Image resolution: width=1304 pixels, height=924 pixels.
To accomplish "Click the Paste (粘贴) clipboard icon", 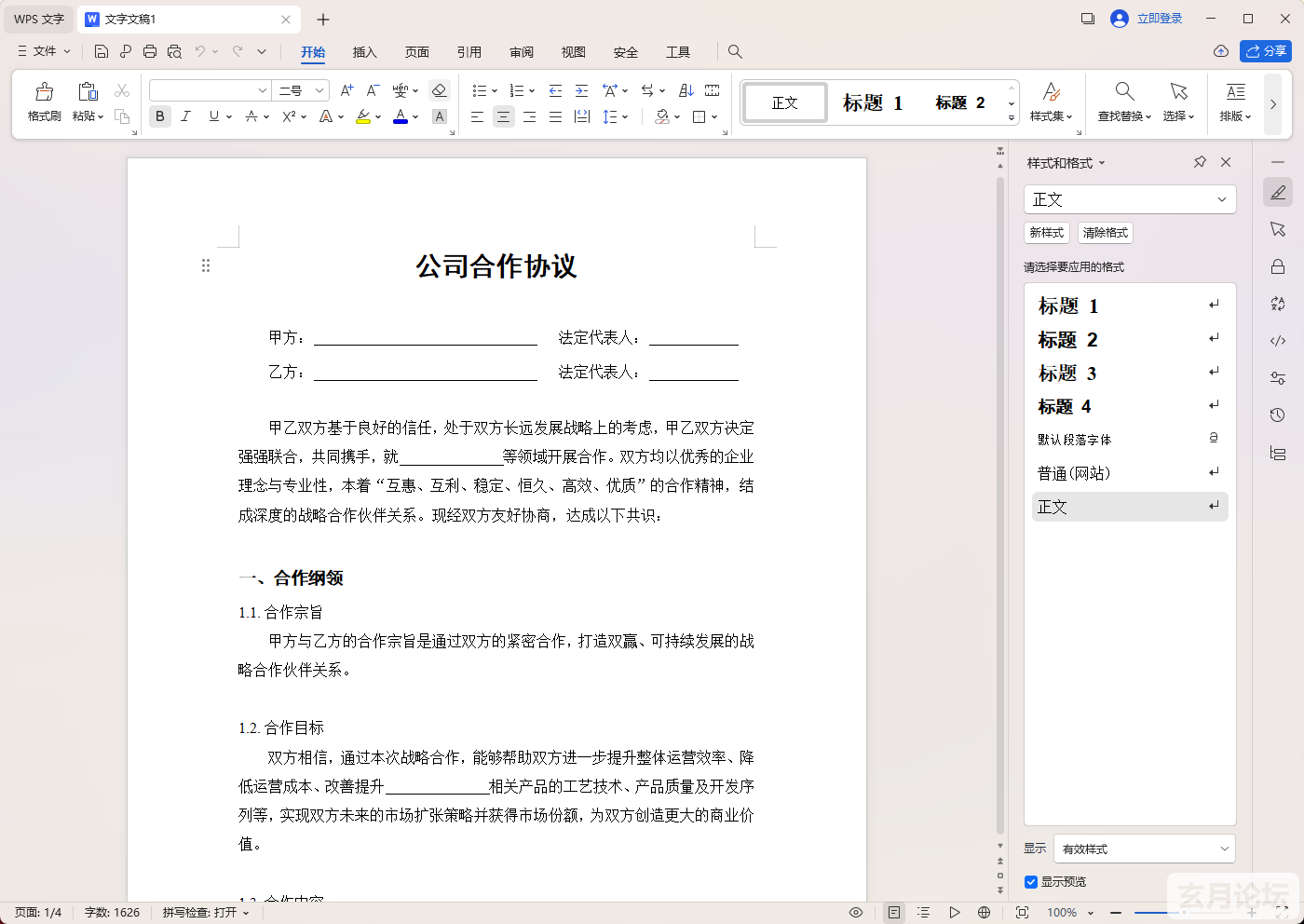I will (88, 91).
